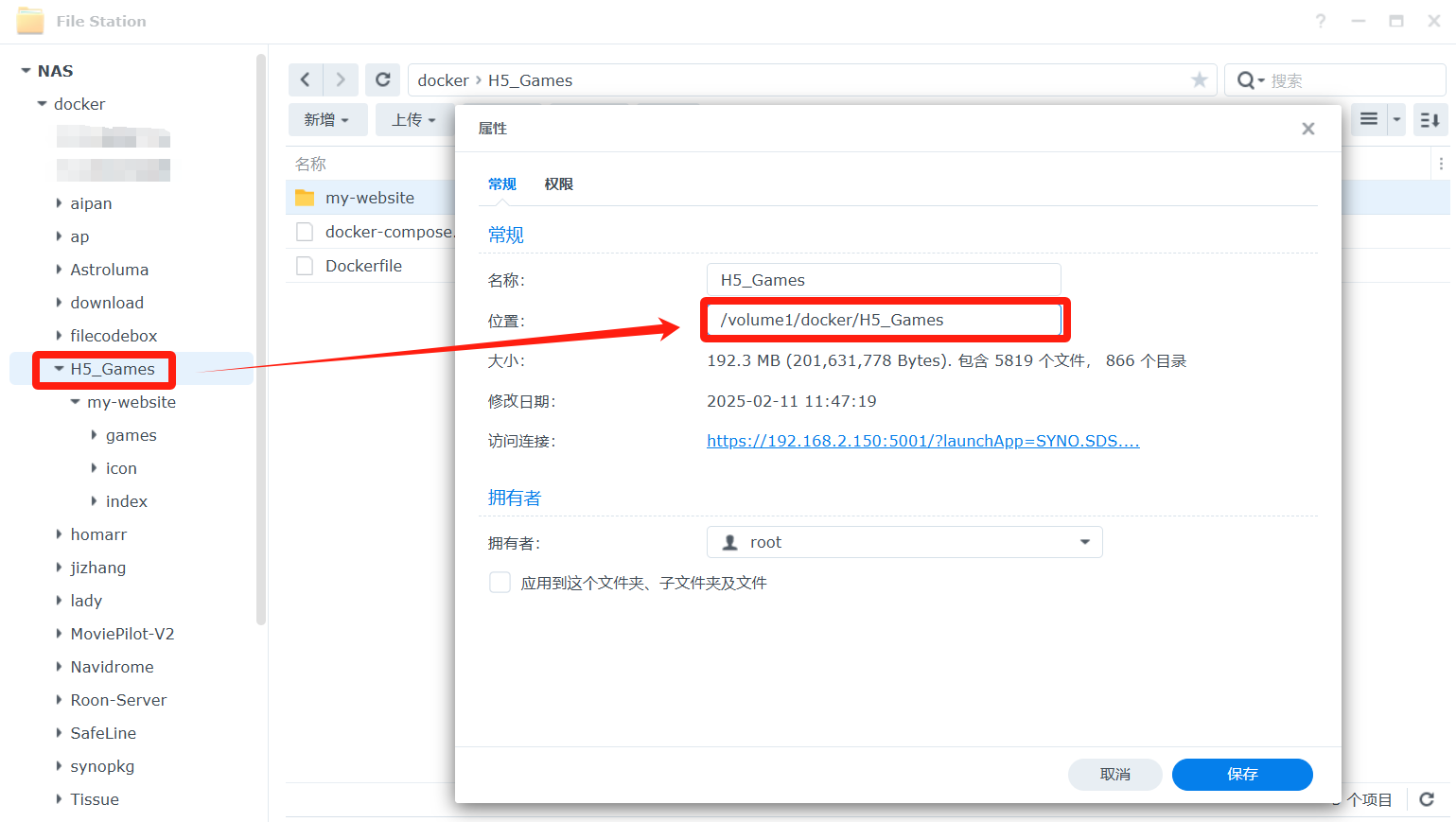Click the back navigation arrow
Viewport: 1456px width, 822px height.
(x=305, y=80)
